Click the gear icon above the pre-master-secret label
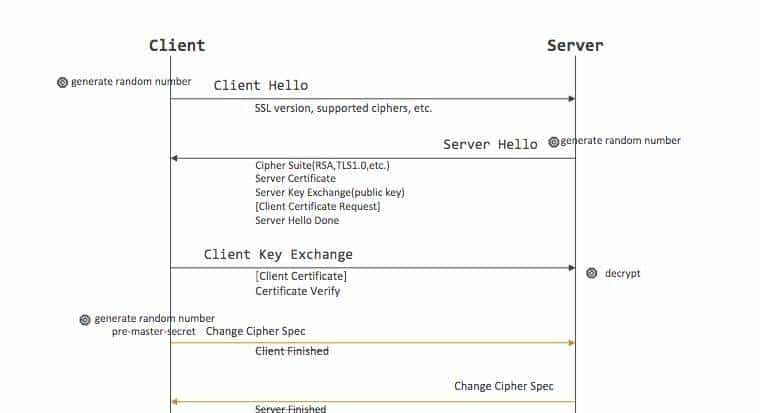This screenshot has height=413, width=760. (x=85, y=319)
